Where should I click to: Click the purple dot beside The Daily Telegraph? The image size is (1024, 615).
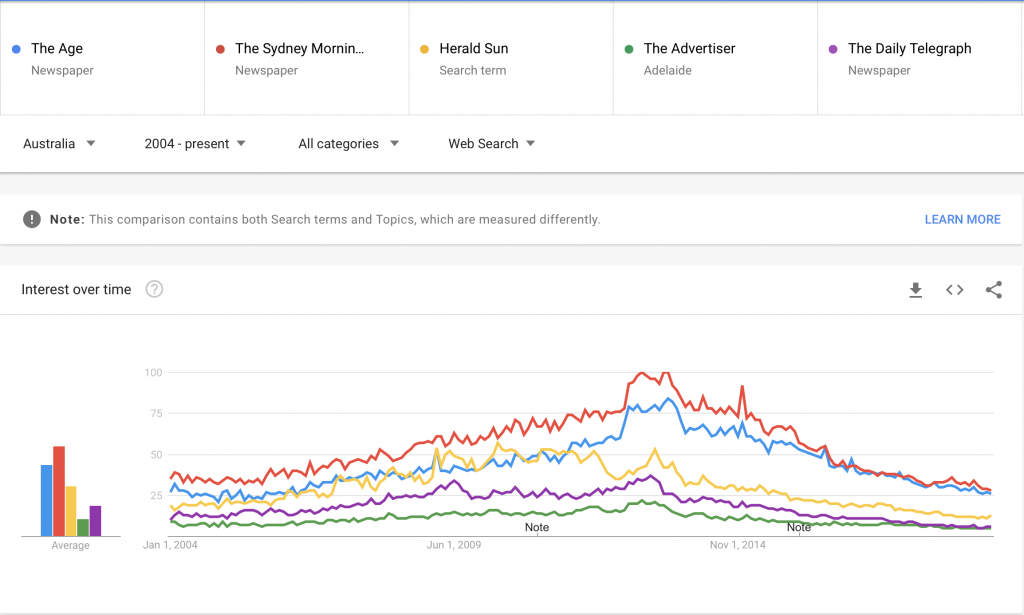833,49
